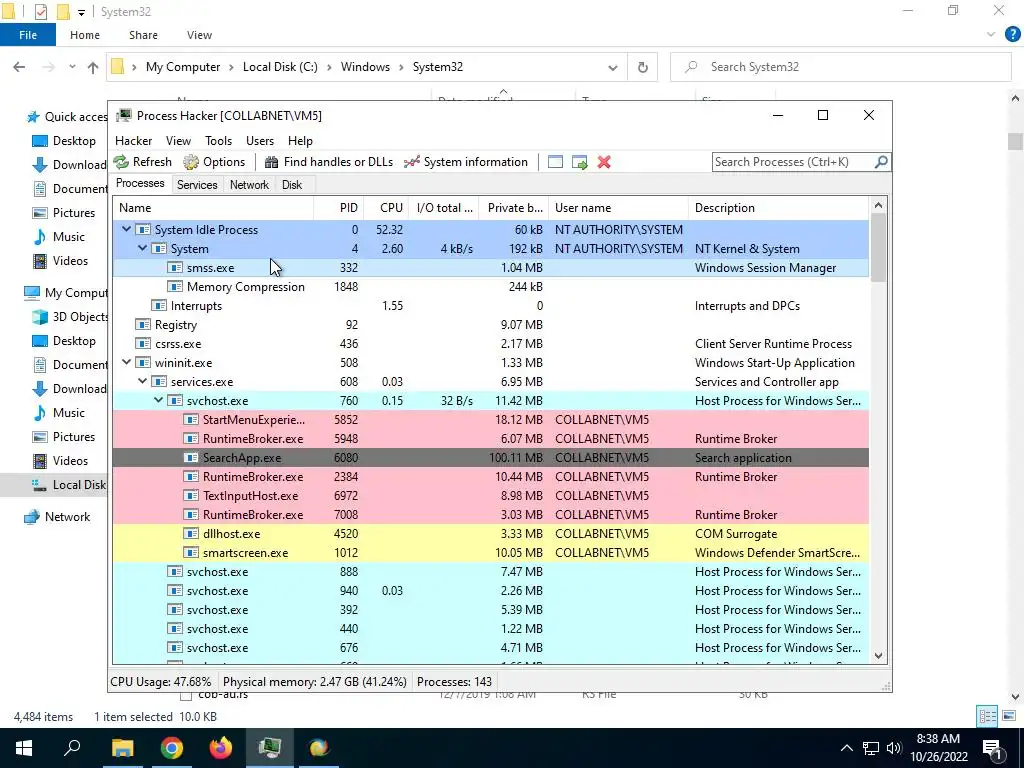Show hidden system tray icons
1024x768 pixels.
[x=846, y=748]
